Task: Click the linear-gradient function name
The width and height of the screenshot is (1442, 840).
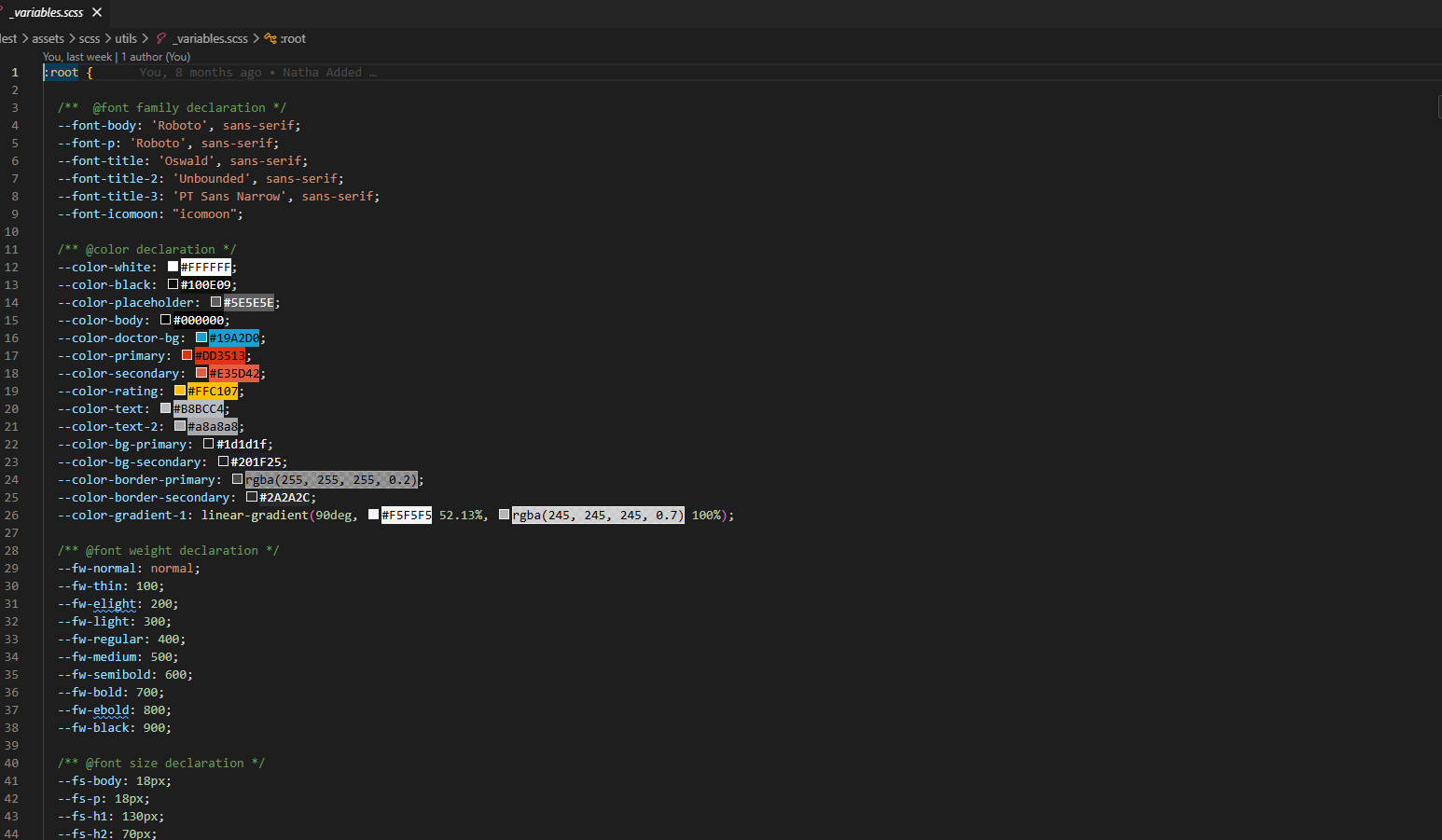Action: point(255,515)
